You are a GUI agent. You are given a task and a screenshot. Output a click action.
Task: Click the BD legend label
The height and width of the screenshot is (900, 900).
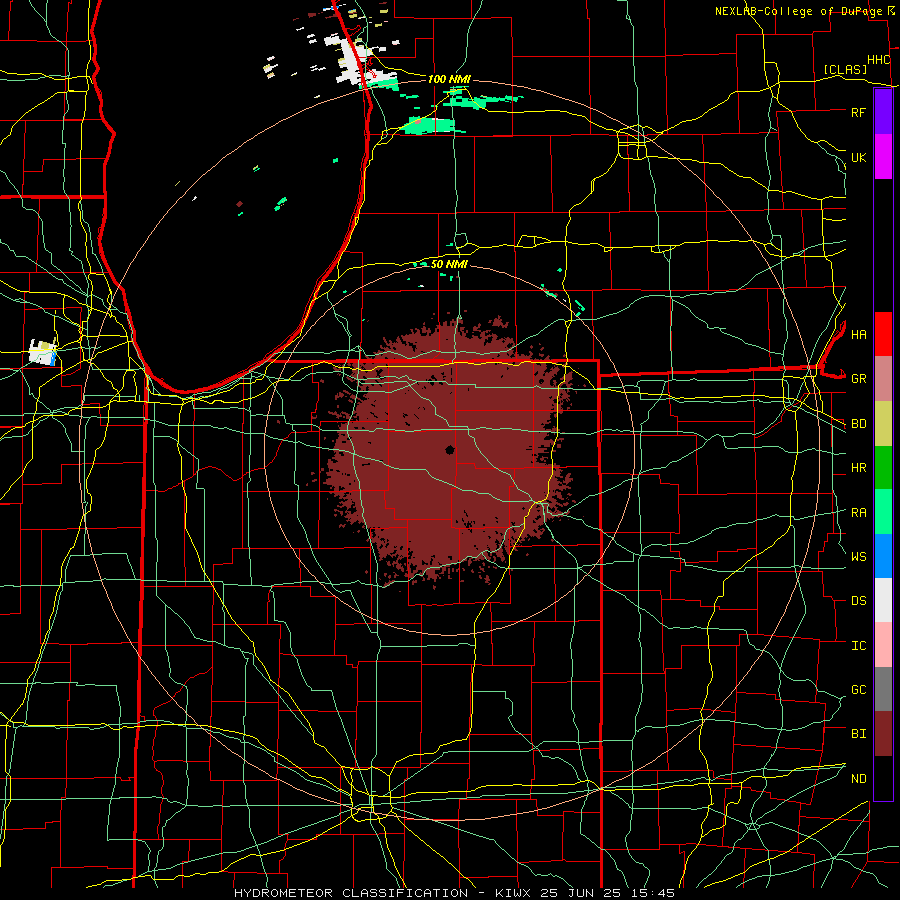858,424
